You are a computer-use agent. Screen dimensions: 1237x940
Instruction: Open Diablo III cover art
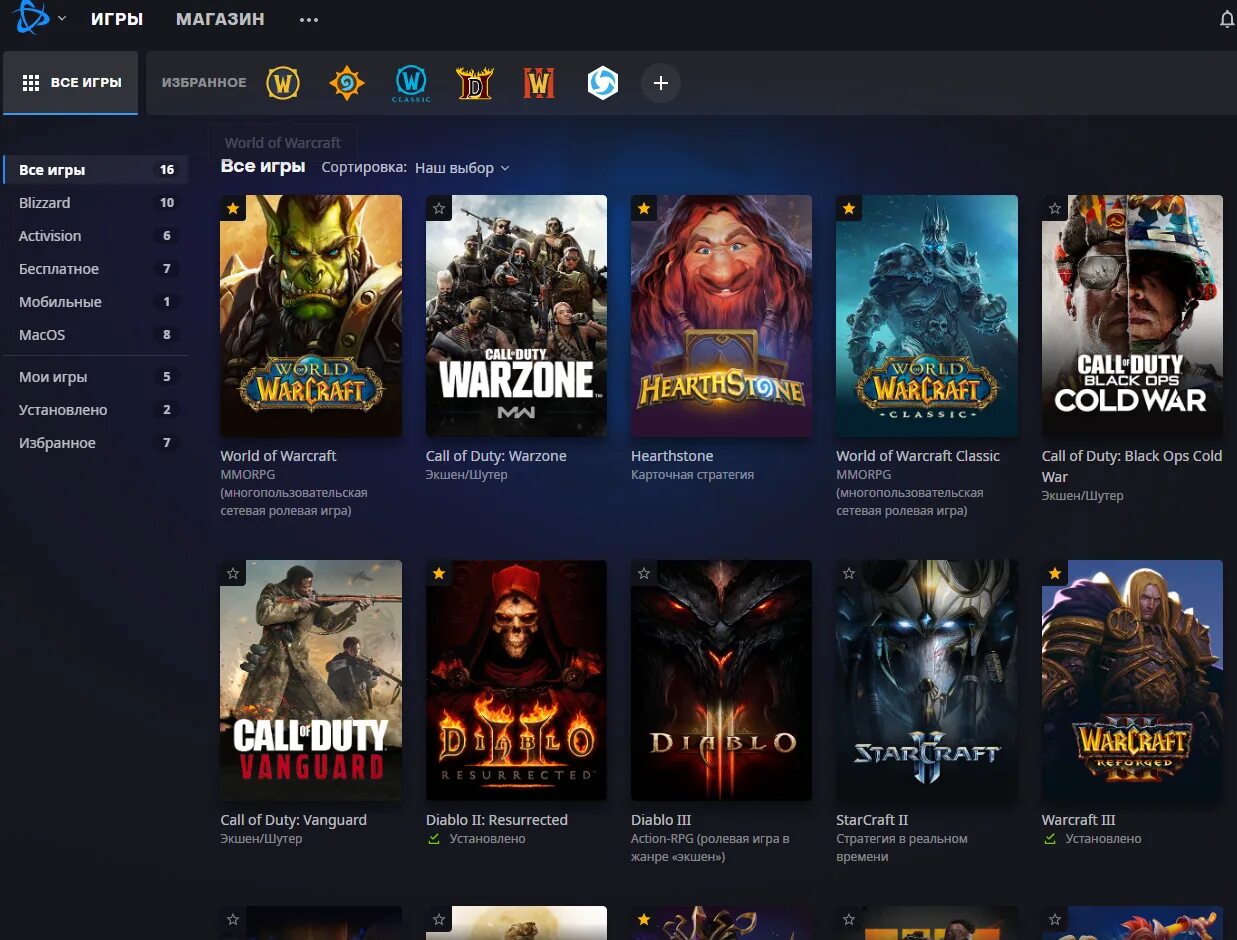pos(722,680)
